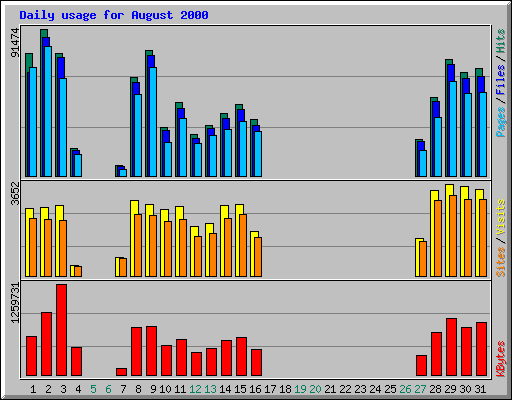Click day label 7 on the axis
The width and height of the screenshot is (512, 400).
click(123, 389)
